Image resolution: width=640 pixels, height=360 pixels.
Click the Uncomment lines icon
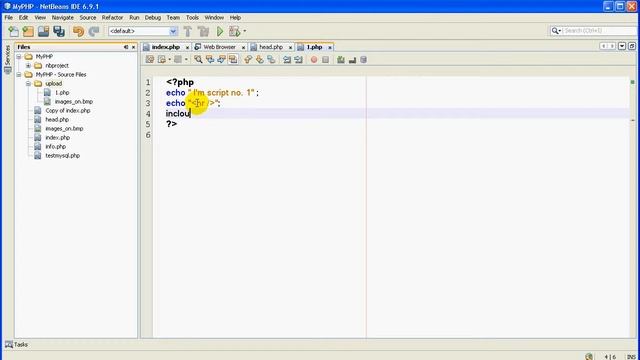point(352,60)
